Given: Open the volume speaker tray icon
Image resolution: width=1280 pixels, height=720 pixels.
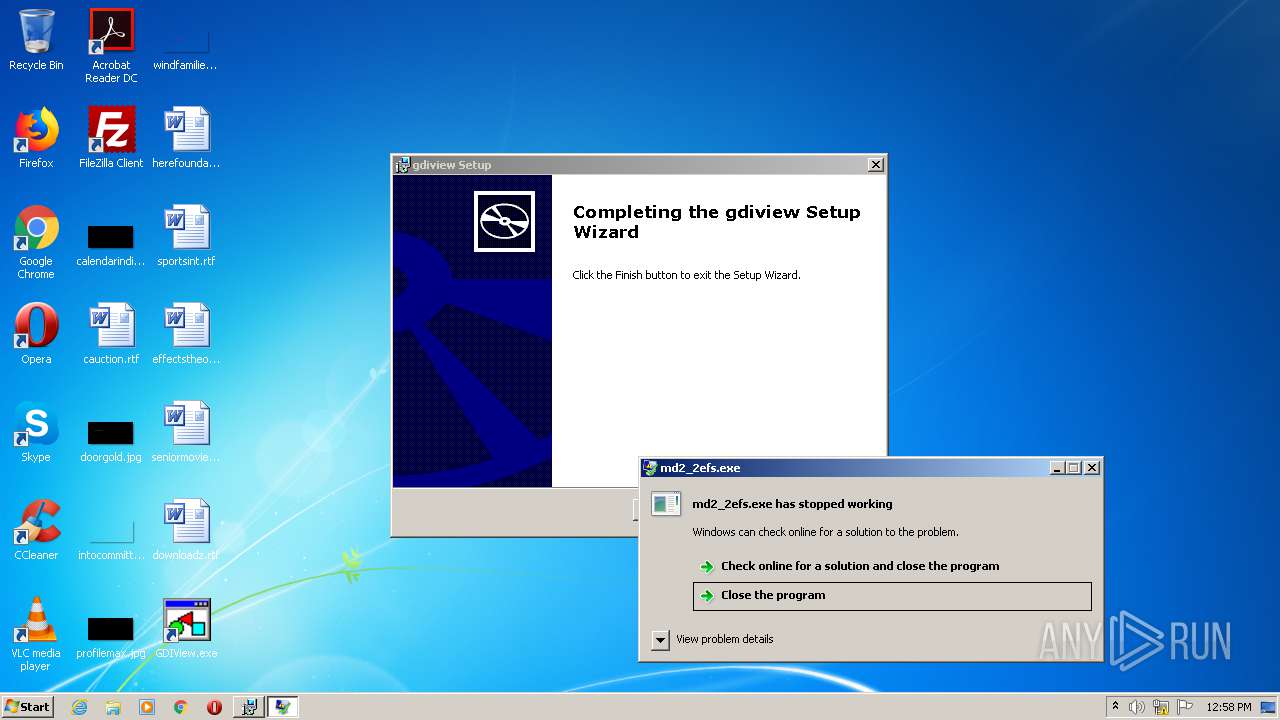Looking at the screenshot, I should click(1137, 707).
